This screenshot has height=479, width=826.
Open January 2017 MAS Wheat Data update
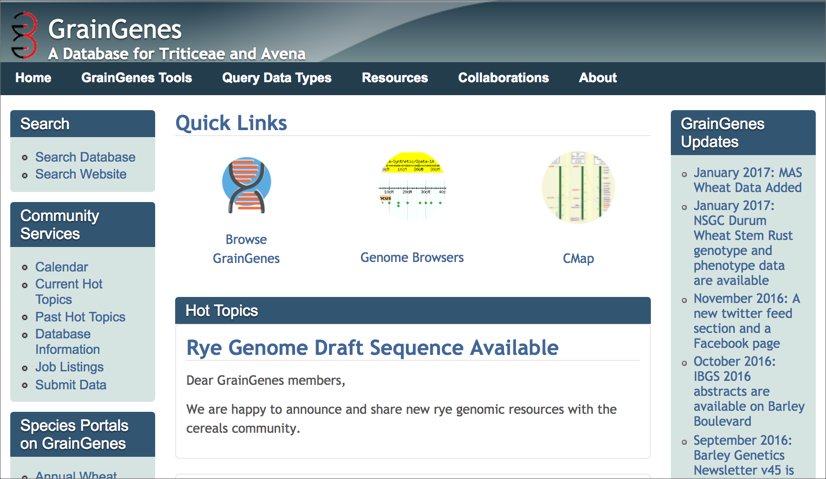point(748,180)
